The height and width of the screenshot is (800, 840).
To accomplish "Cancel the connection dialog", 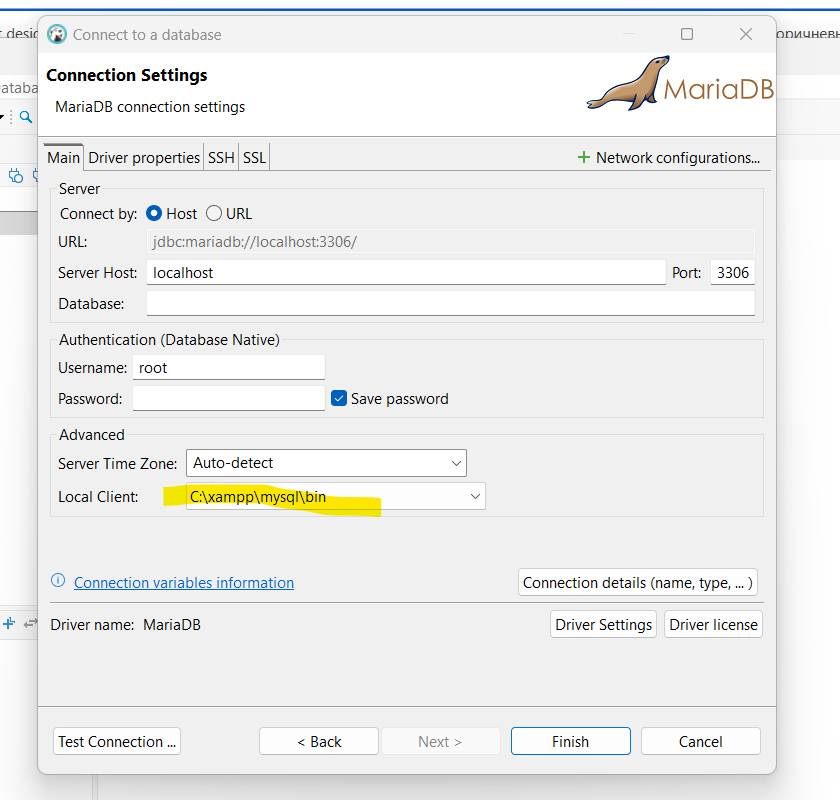I will point(701,741).
